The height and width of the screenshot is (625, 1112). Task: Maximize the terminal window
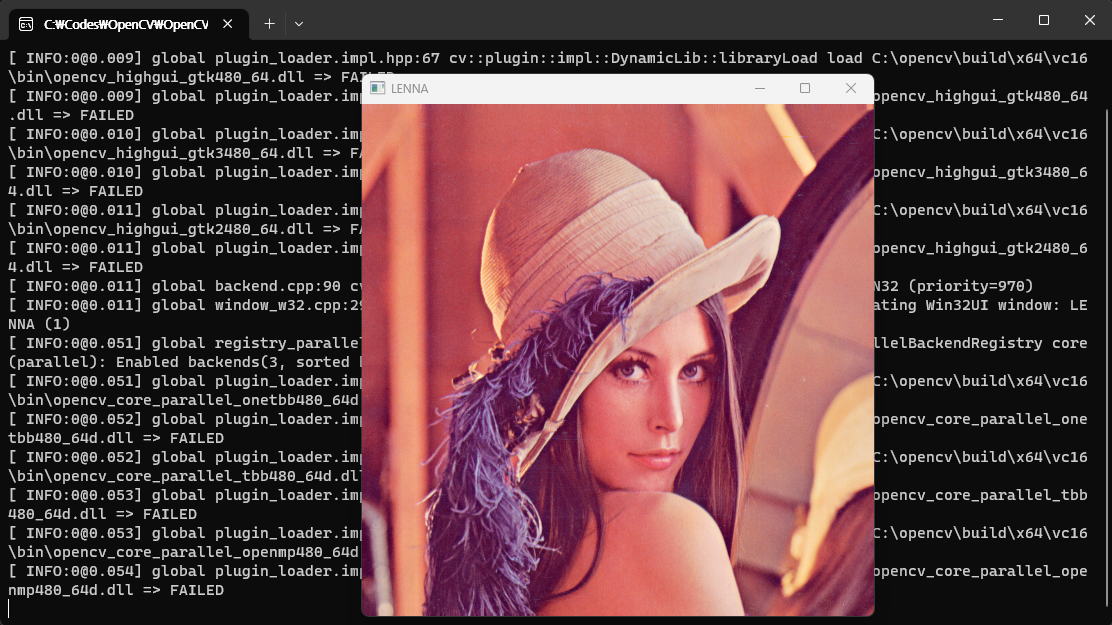(1044, 20)
